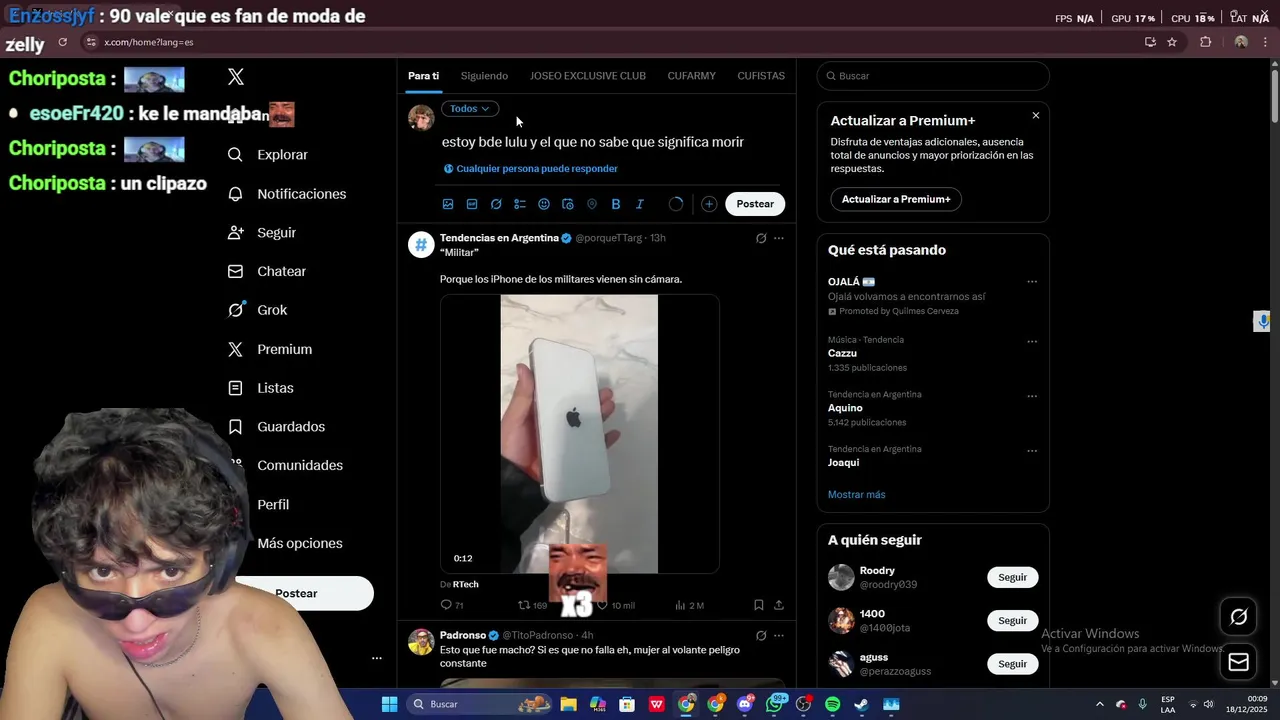Open File Explorer from the taskbar
The width and height of the screenshot is (1280, 720).
(x=568, y=704)
